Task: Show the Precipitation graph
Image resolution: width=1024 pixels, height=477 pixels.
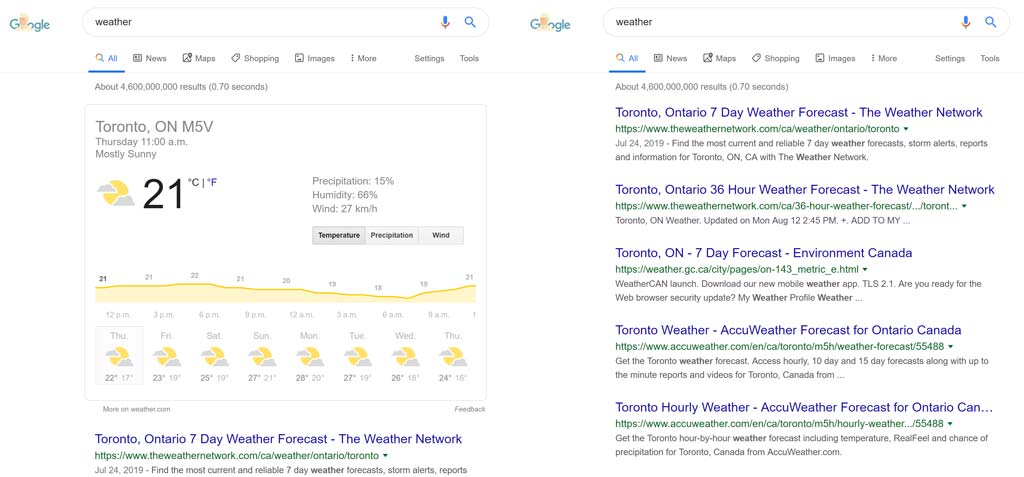Action: coord(392,235)
